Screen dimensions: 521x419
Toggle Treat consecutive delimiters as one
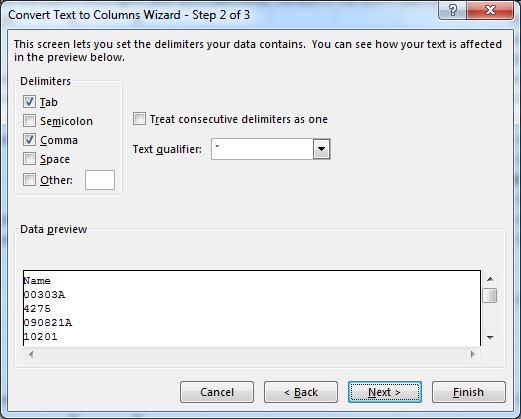click(x=139, y=119)
